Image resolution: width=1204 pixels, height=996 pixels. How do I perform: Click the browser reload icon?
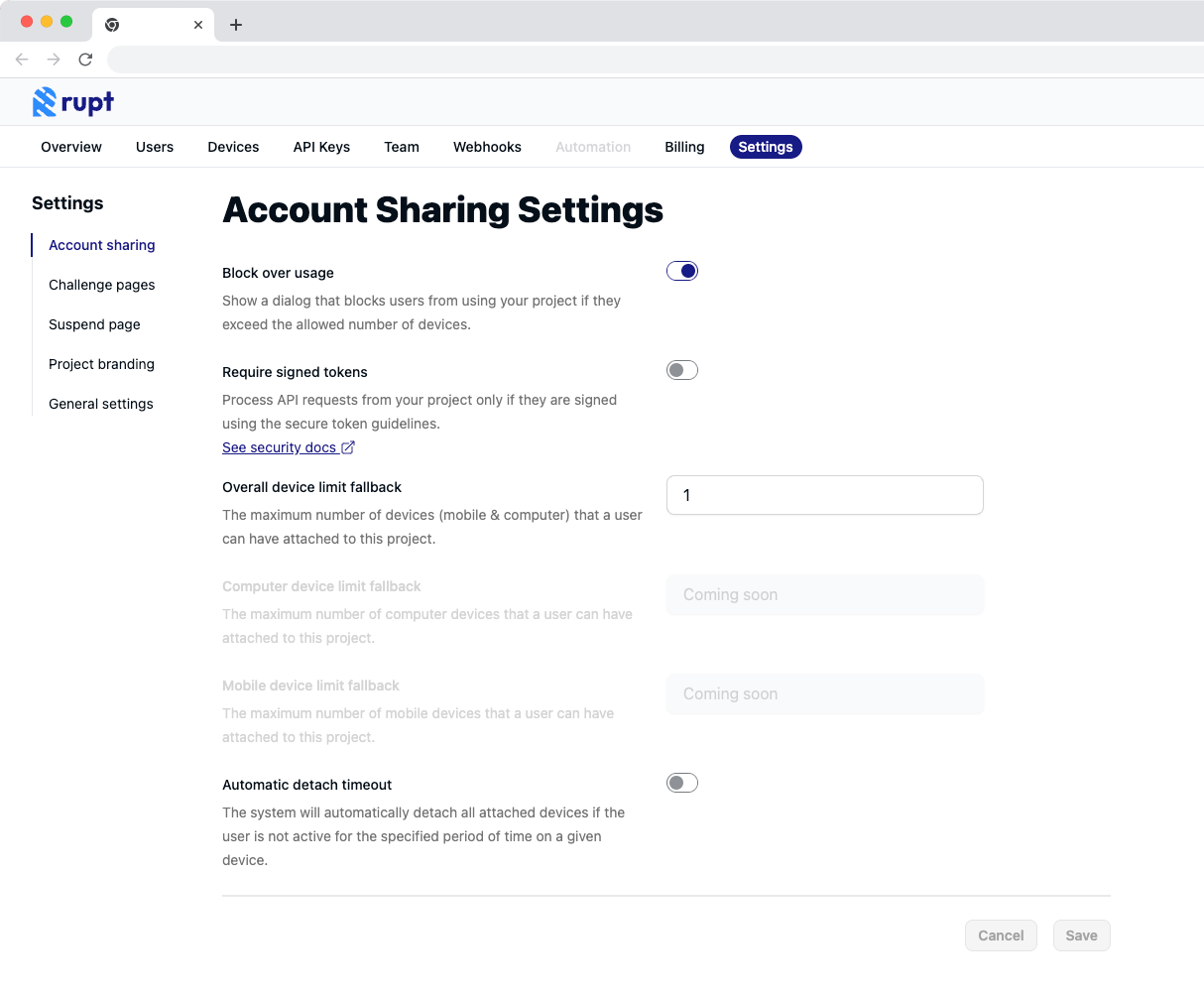tap(85, 59)
